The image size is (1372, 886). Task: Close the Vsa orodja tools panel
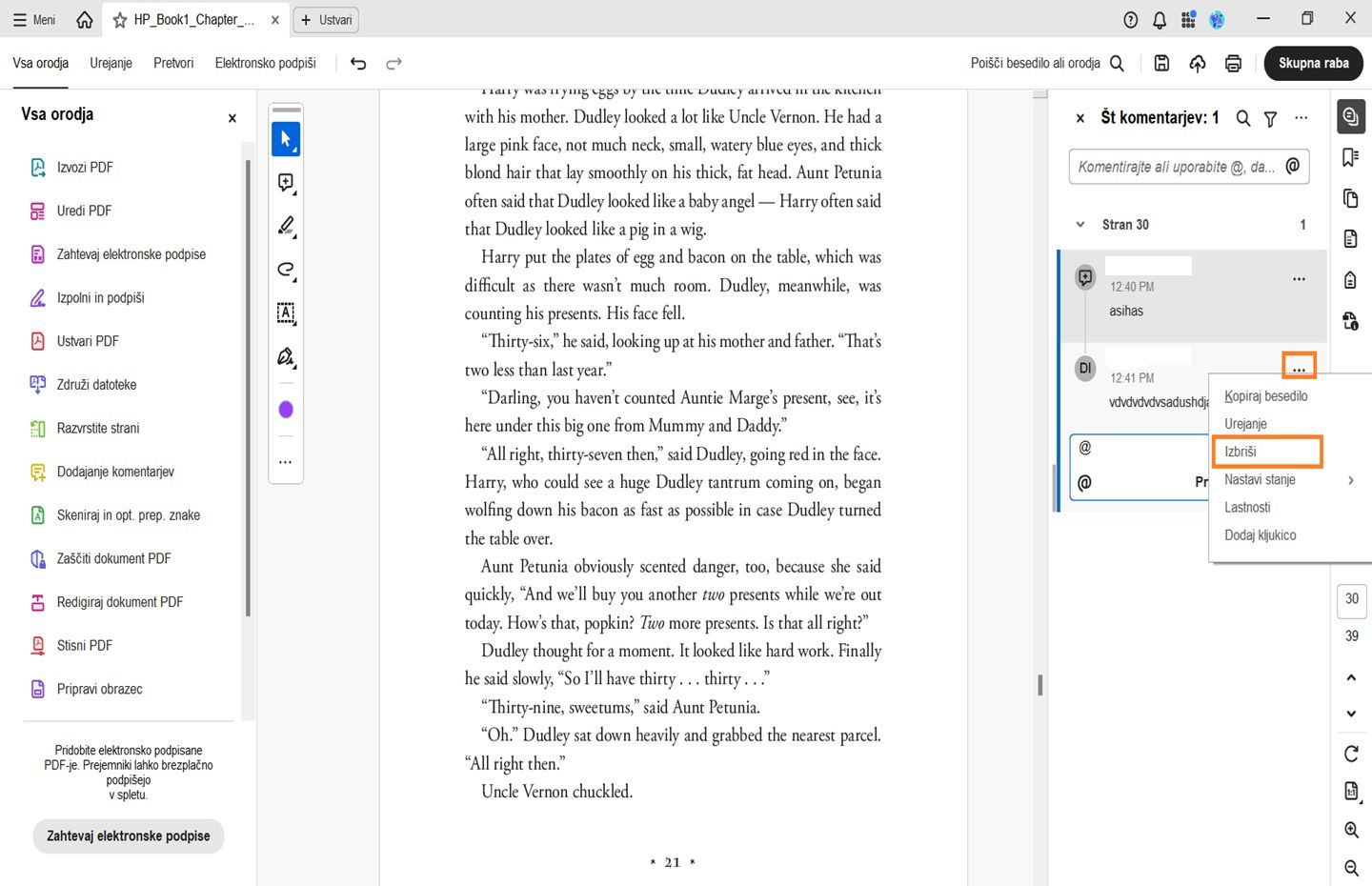[232, 118]
